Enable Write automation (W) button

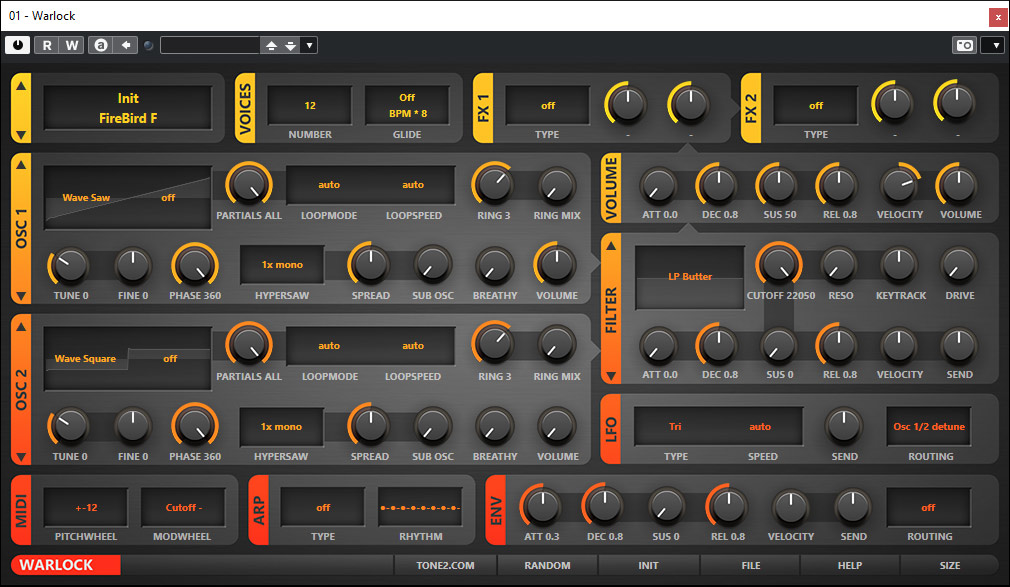(x=72, y=45)
